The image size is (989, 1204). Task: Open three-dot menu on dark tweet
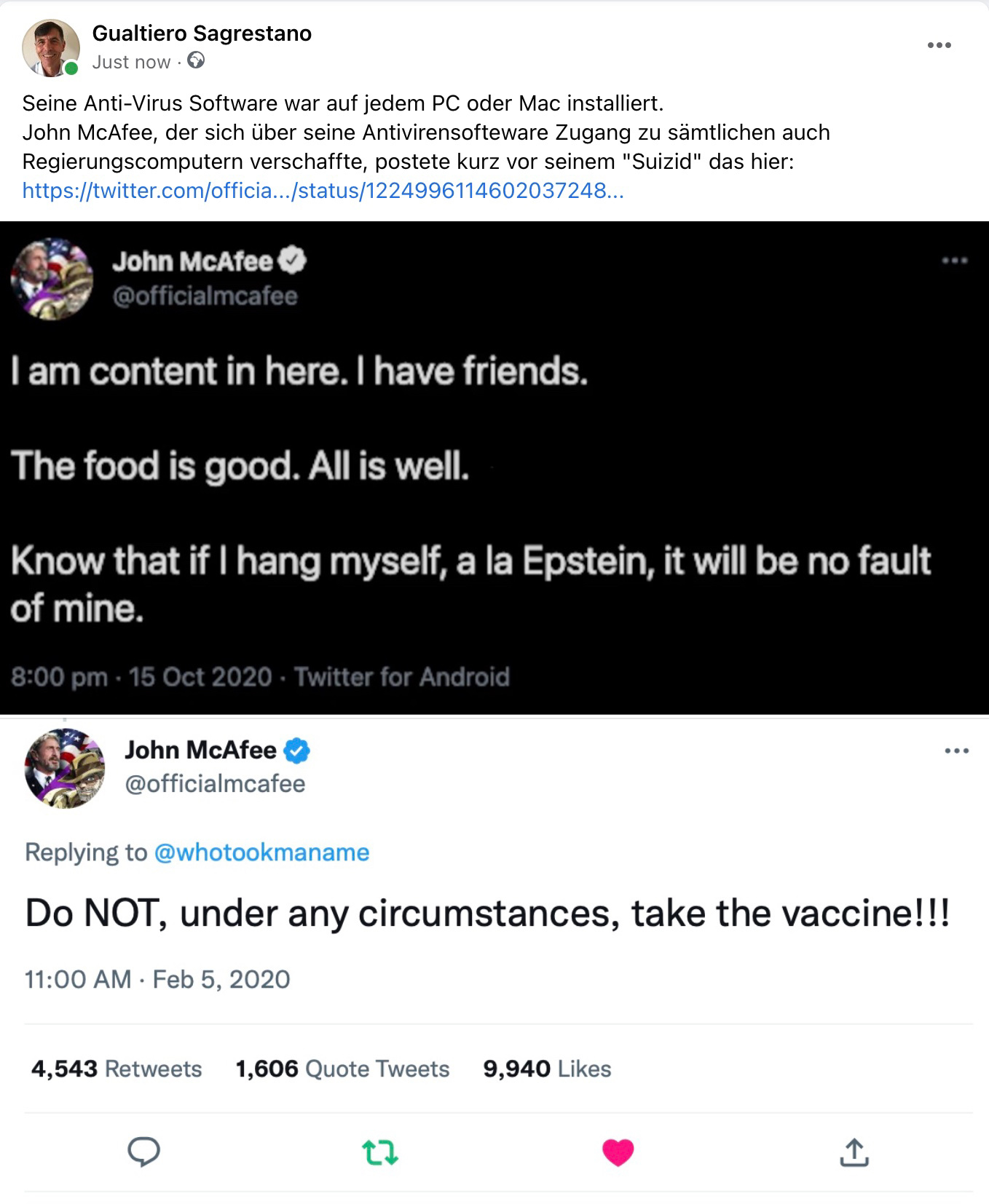[954, 261]
